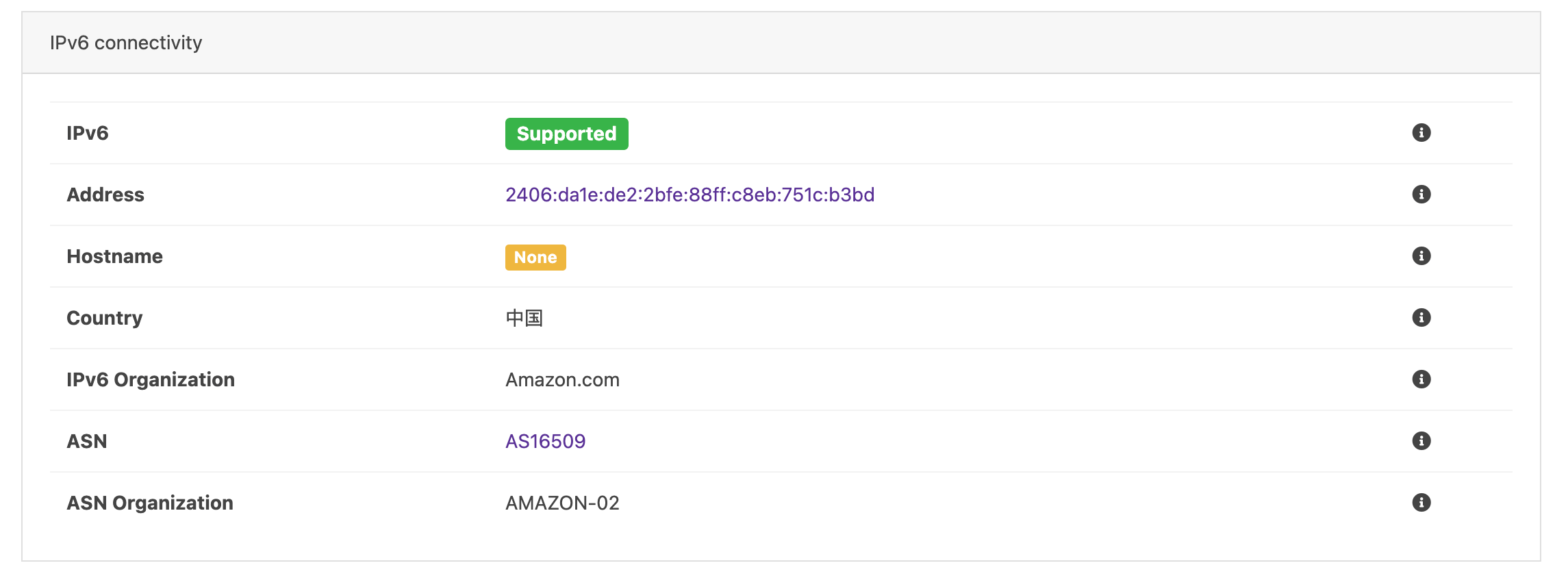Click the AMAZON-02 value text
This screenshot has width=1568, height=574.
(x=562, y=503)
